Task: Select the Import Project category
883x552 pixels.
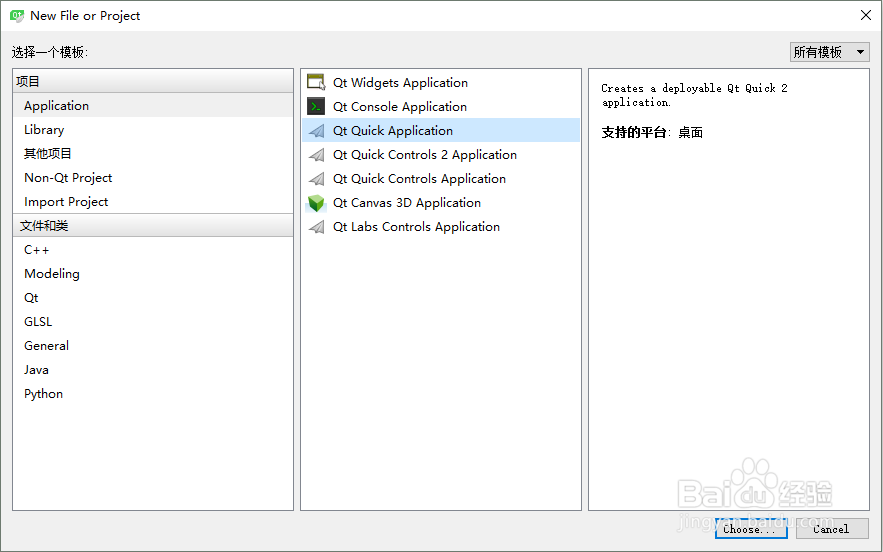Action: (153, 202)
